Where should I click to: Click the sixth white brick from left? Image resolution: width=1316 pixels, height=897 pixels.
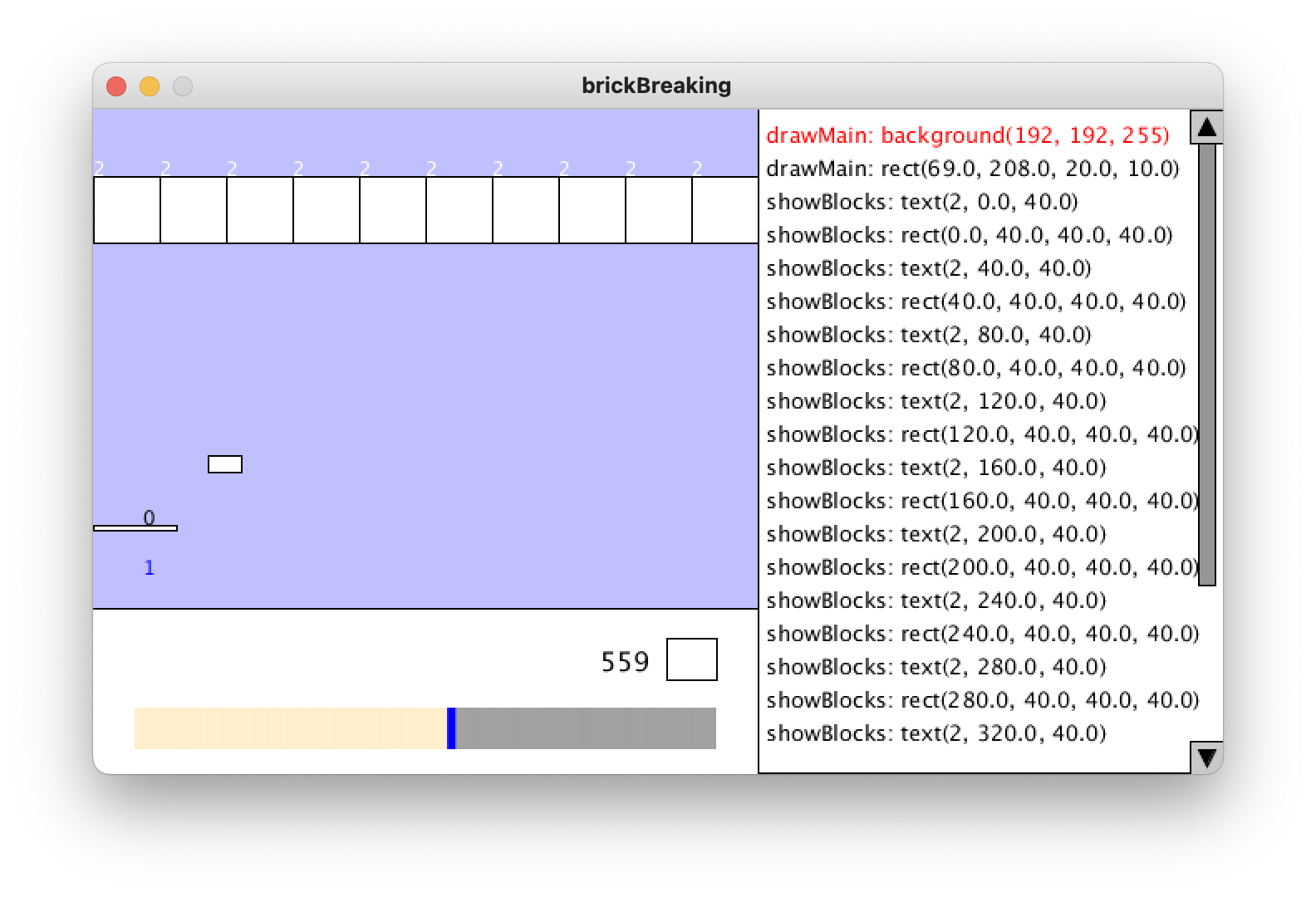459,210
